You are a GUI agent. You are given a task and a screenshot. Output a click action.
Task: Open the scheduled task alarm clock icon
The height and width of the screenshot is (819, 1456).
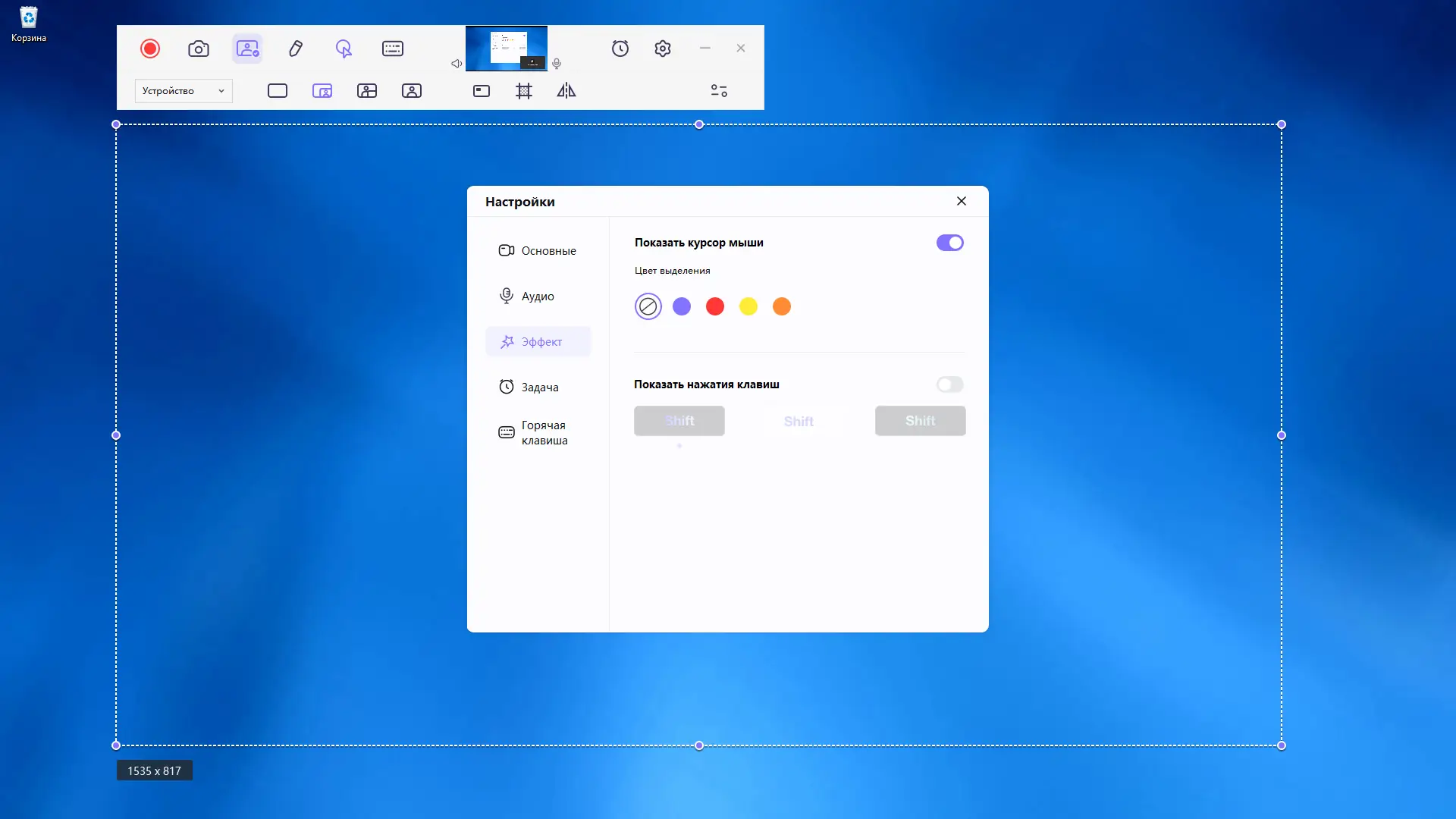point(620,49)
